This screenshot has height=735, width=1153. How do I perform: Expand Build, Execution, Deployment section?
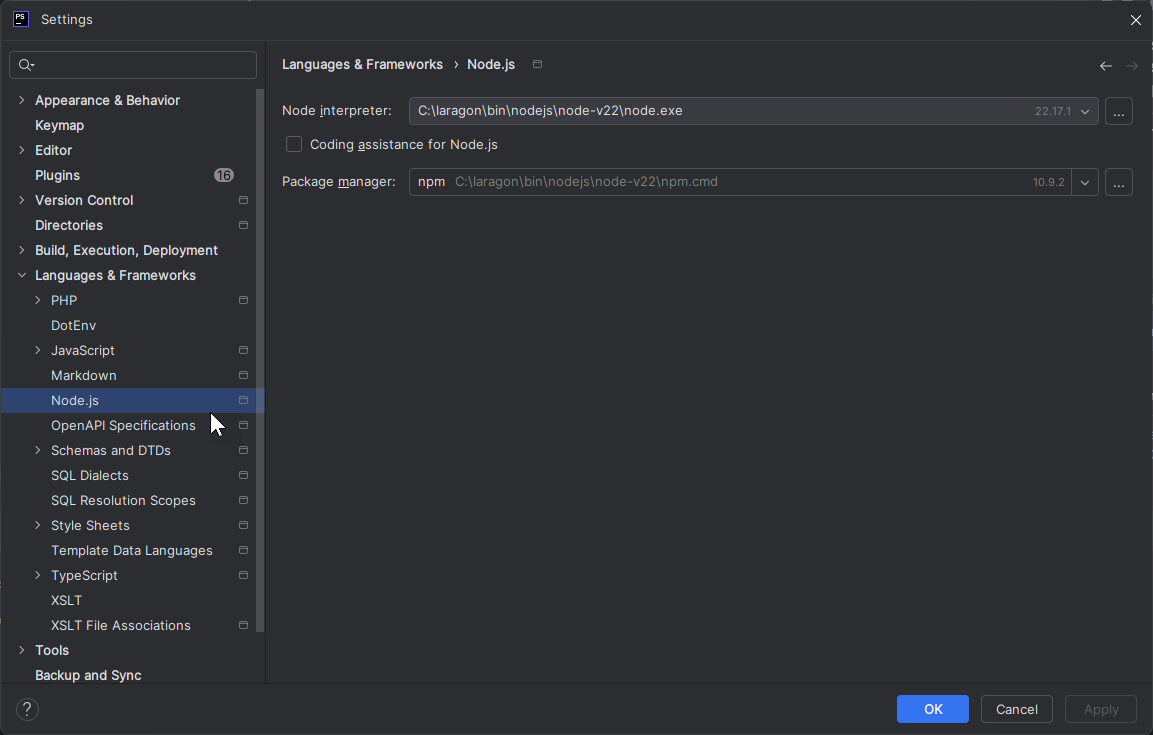tap(21, 250)
